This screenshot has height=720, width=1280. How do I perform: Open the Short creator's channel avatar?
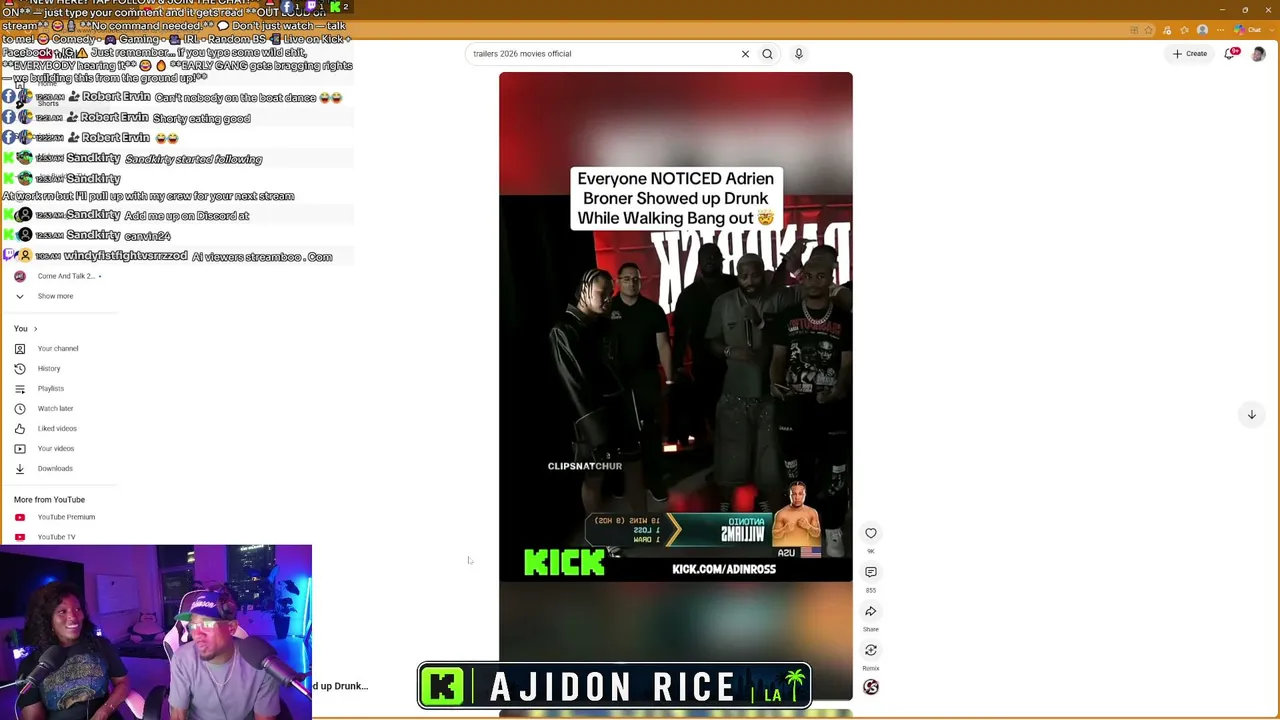coord(871,687)
